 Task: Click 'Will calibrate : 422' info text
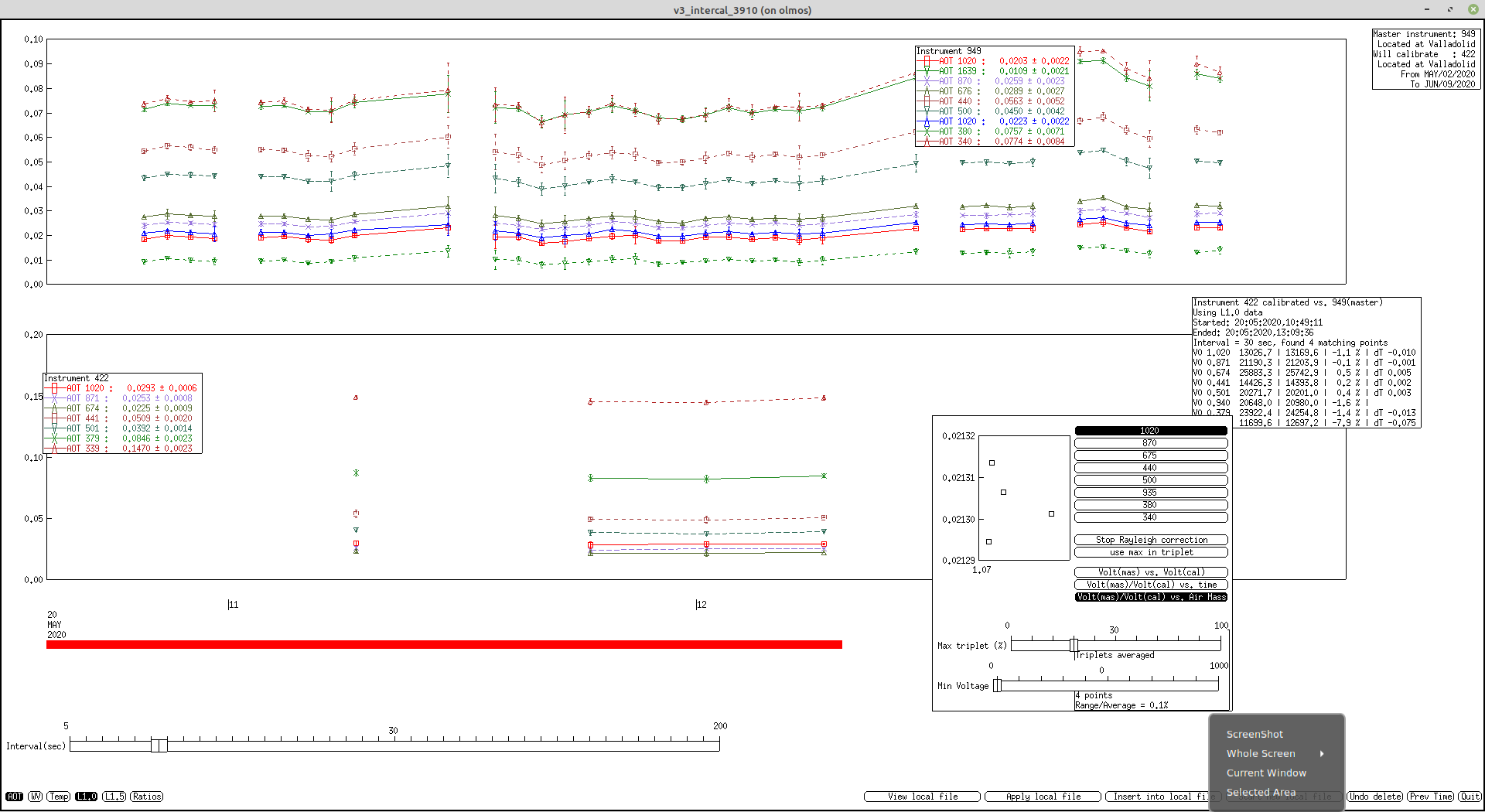click(x=1424, y=54)
